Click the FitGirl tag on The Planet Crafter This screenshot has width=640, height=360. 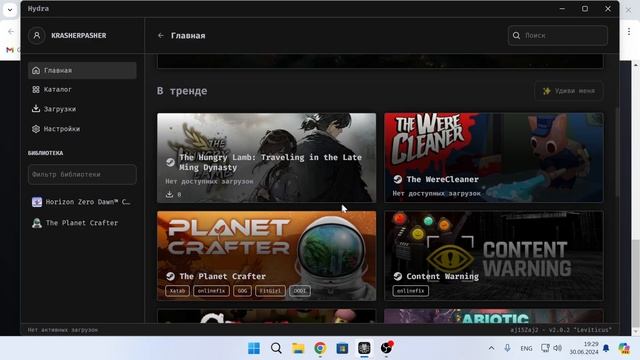pyautogui.click(x=270, y=291)
